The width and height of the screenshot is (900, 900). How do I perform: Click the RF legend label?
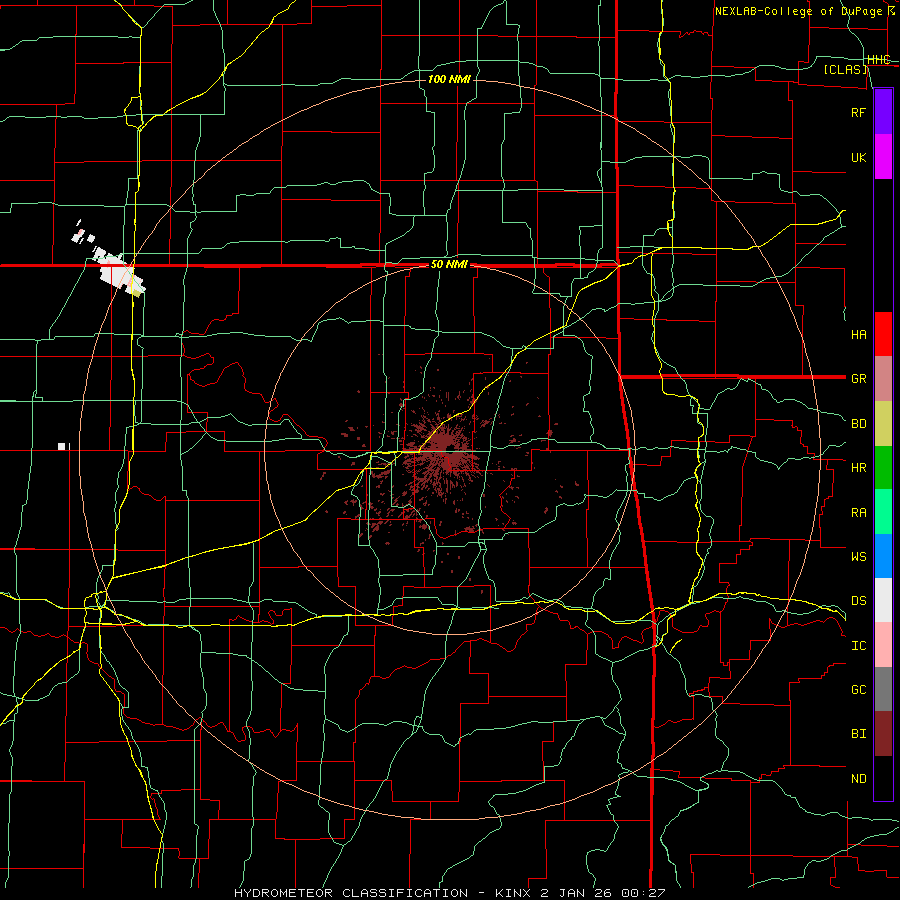click(858, 112)
